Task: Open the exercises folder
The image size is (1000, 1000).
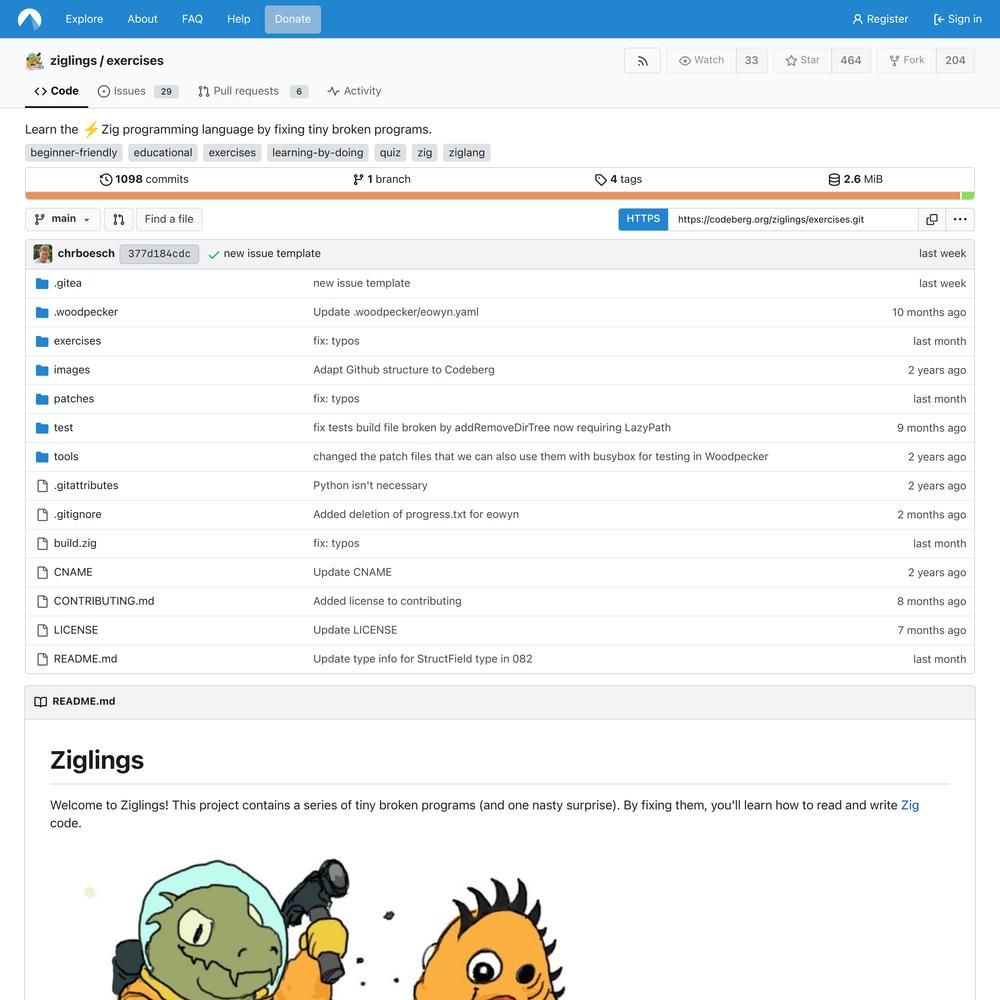Action: (x=77, y=341)
